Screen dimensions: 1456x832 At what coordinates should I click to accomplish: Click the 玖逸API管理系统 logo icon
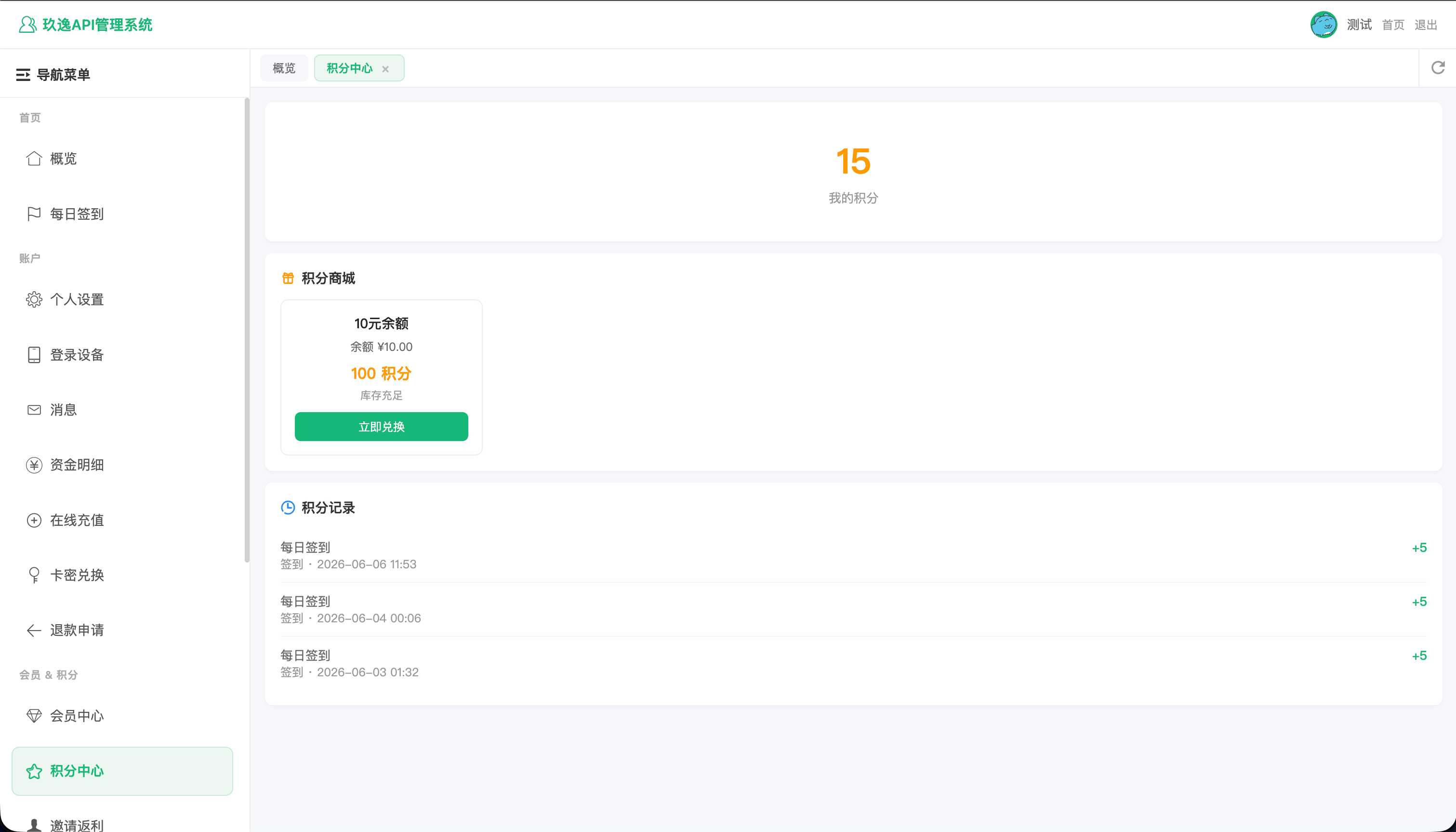click(x=27, y=25)
